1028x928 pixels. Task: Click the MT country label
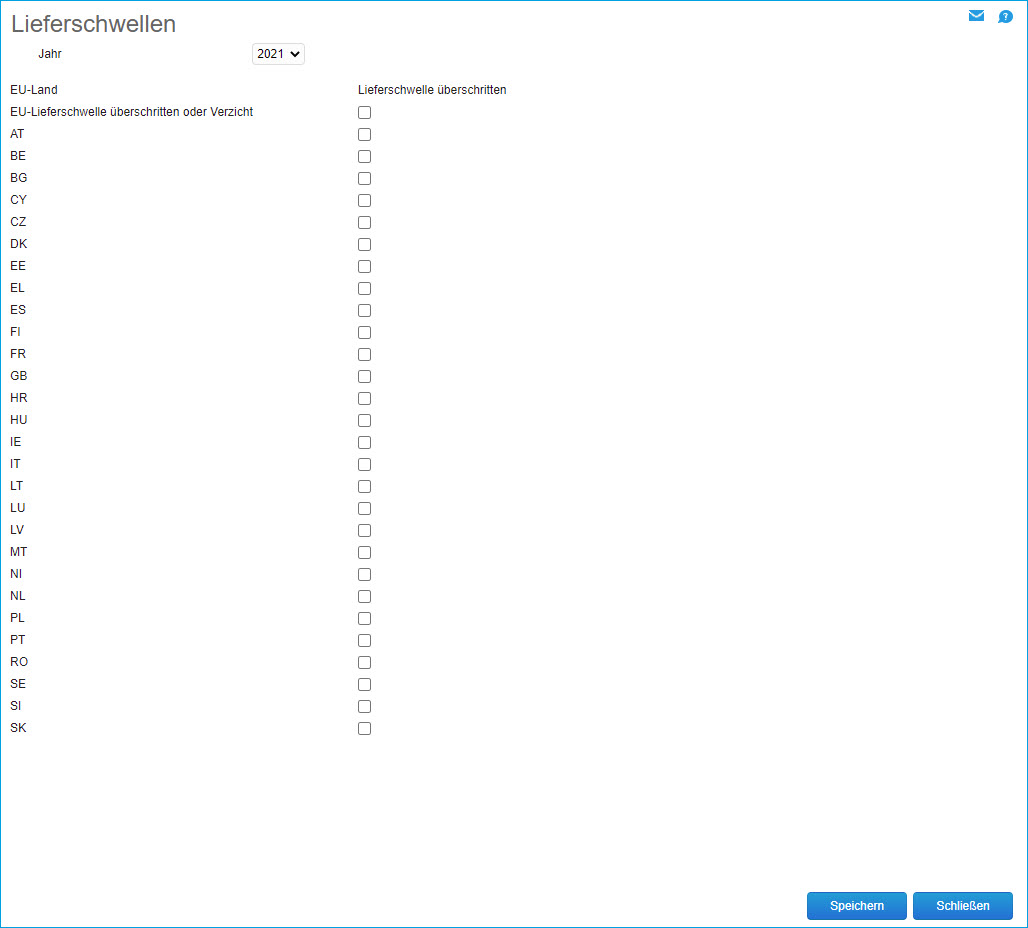(18, 552)
